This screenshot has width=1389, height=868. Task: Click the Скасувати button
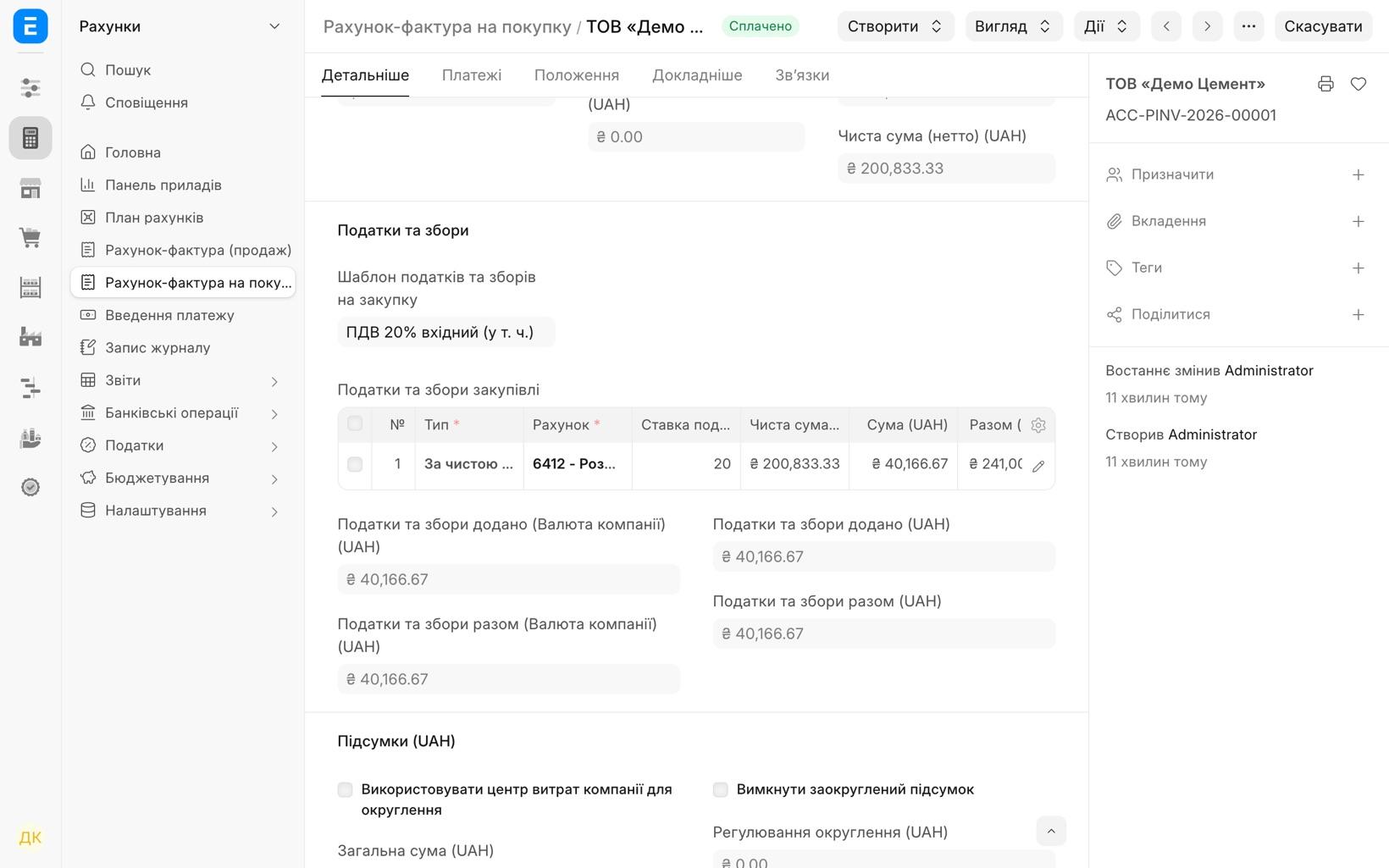1323,26
